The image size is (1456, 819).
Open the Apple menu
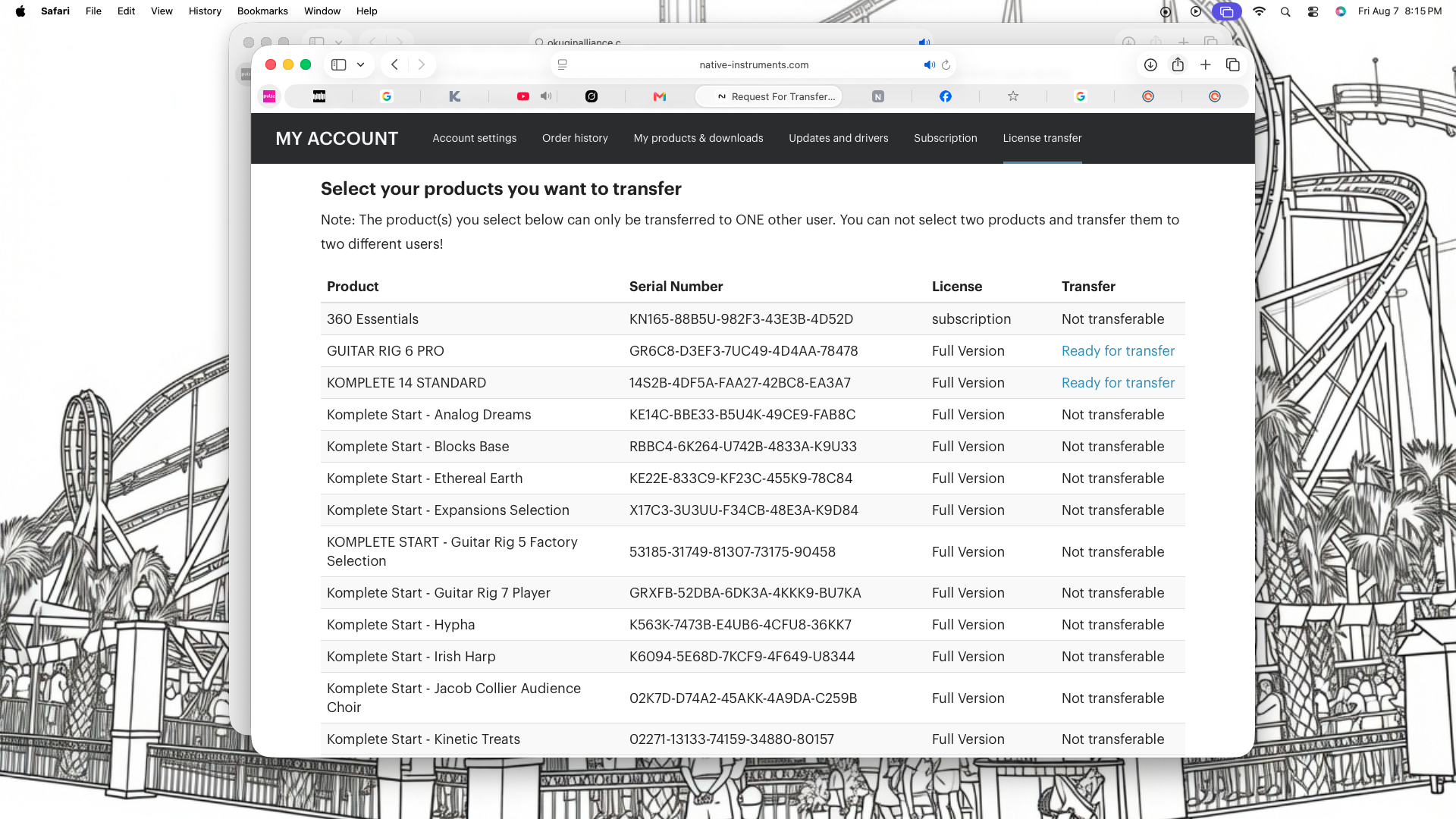(20, 11)
